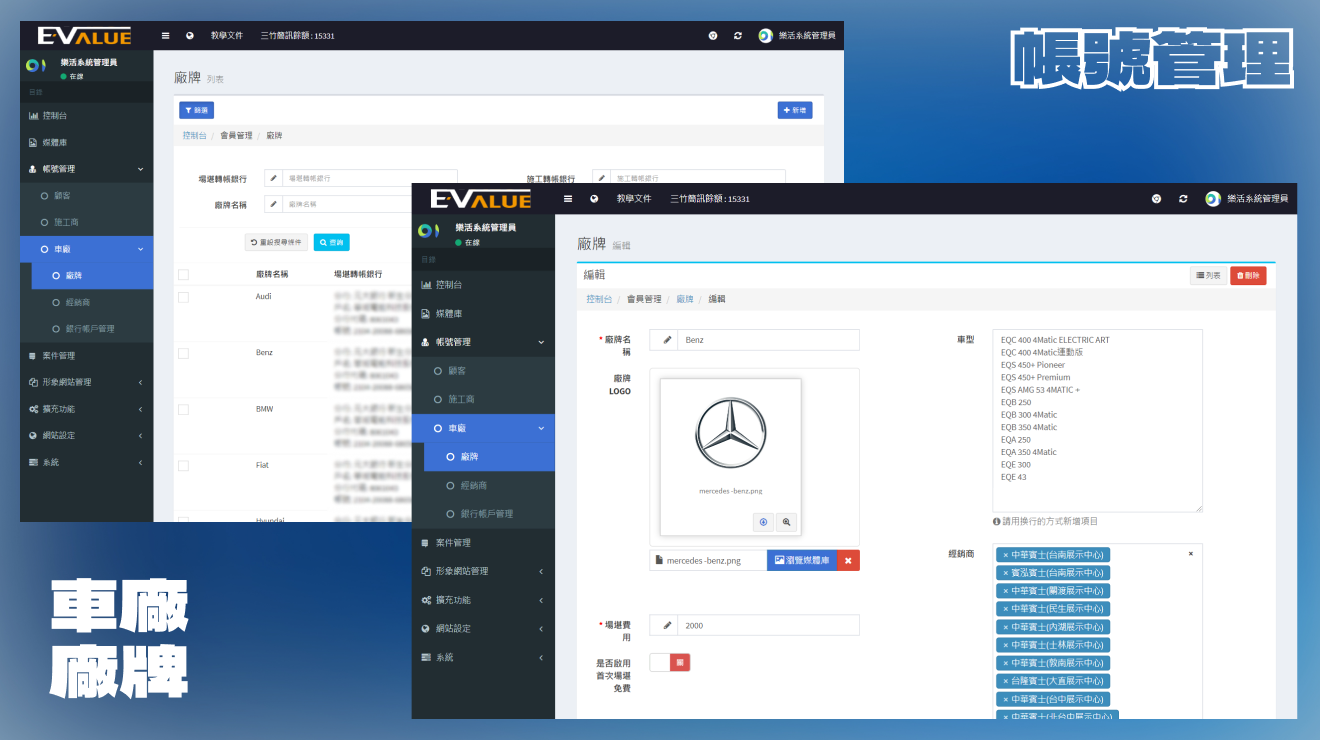Remove the 中華賓士(蘭渡展示中心) dealer tag
Image resolution: width=1320 pixels, height=740 pixels.
(1005, 591)
